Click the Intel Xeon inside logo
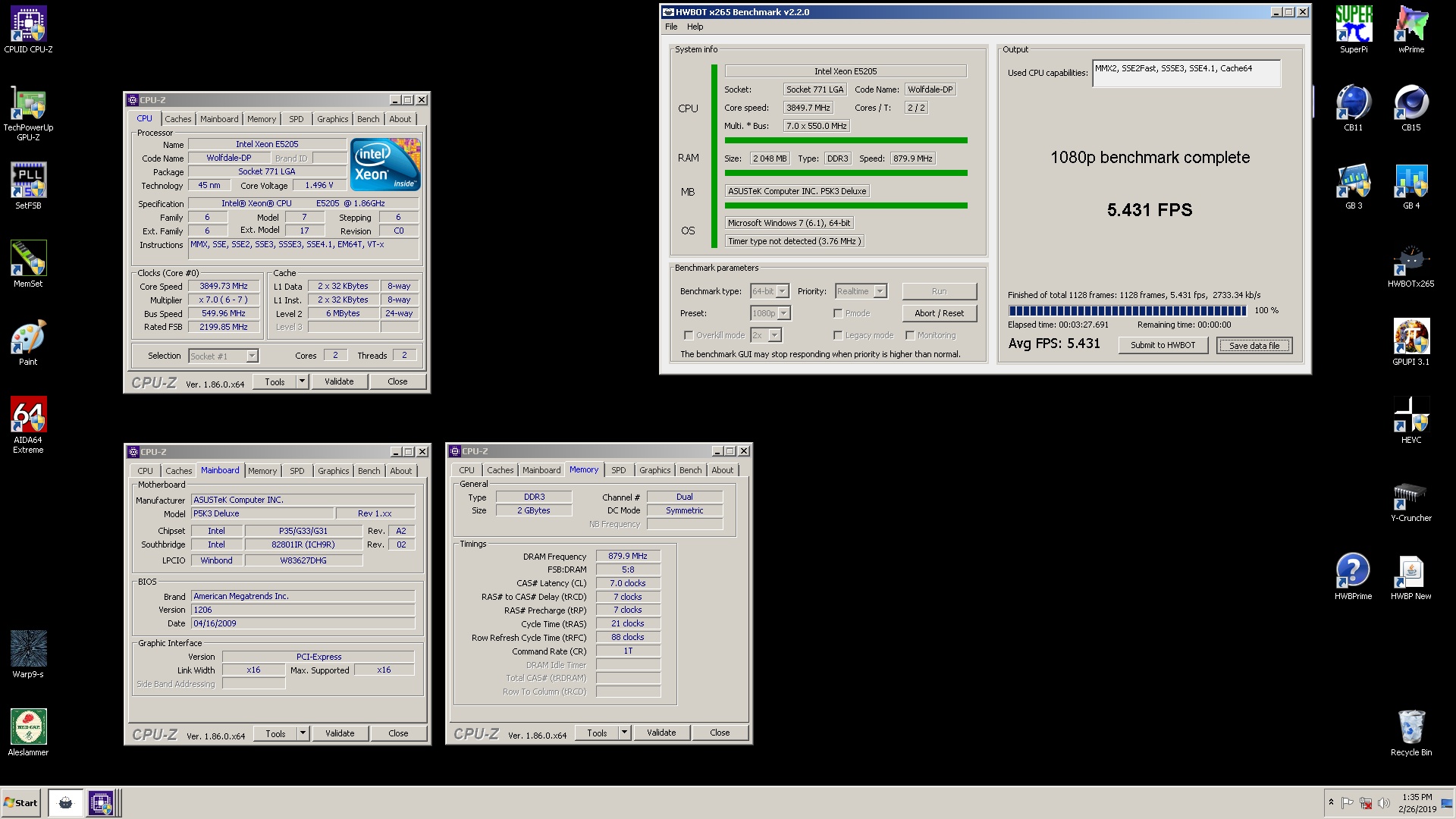 (385, 164)
